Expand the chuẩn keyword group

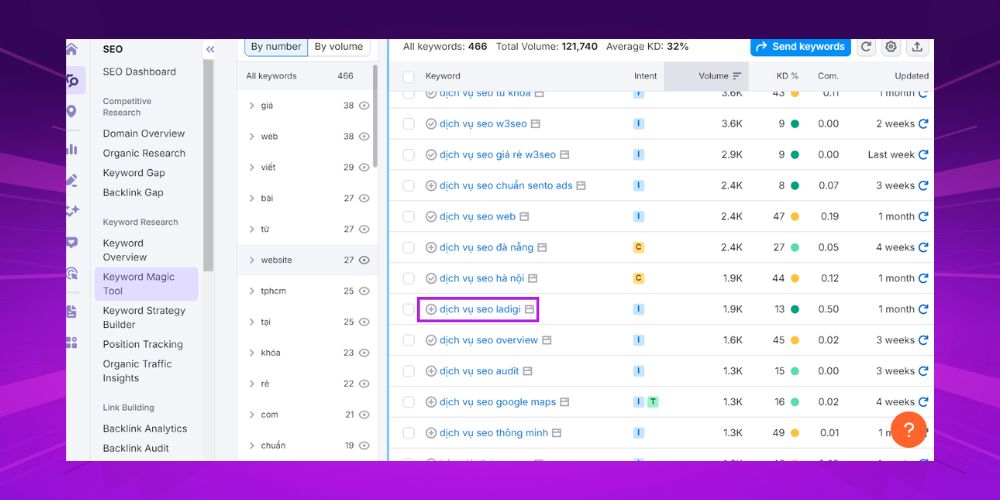pos(252,446)
